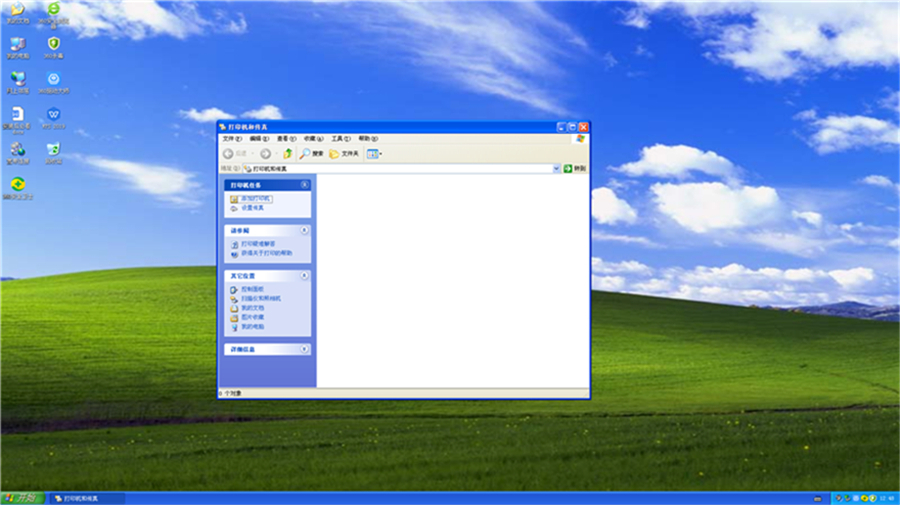Click the window title bar printer icon
The image size is (900, 505).
pyautogui.click(x=223, y=127)
